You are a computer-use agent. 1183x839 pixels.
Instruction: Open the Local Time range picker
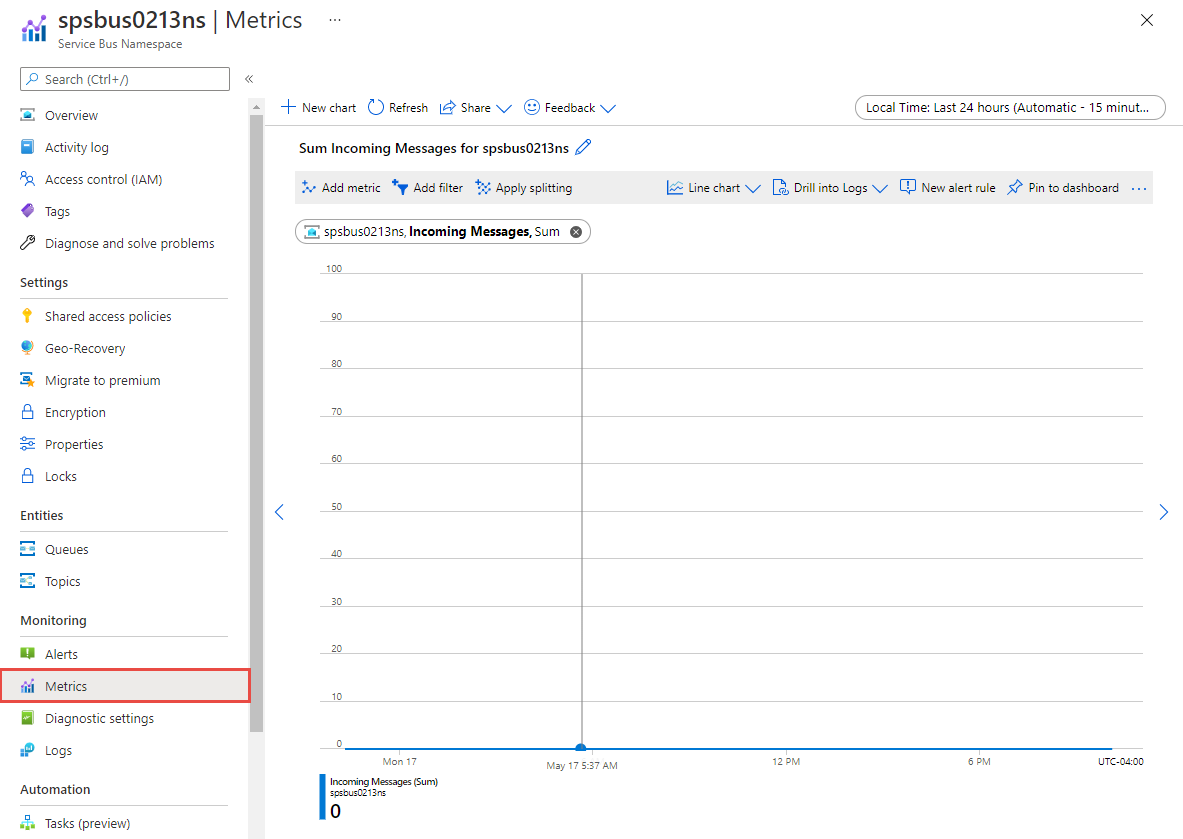point(1009,107)
